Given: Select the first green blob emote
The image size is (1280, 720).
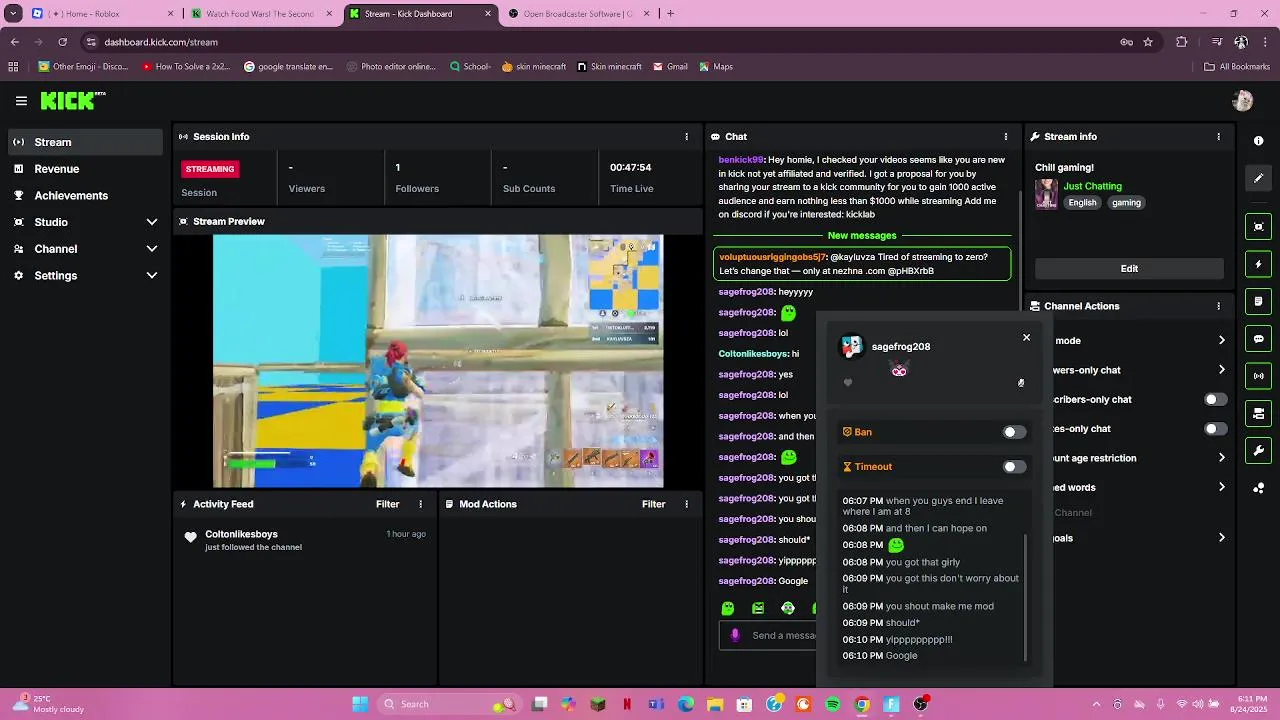Looking at the screenshot, I should [728, 608].
